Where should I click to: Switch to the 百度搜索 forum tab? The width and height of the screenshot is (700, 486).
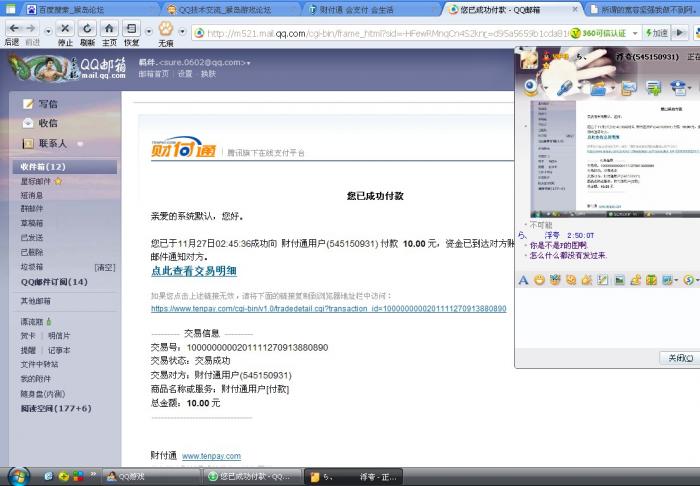(x=89, y=9)
